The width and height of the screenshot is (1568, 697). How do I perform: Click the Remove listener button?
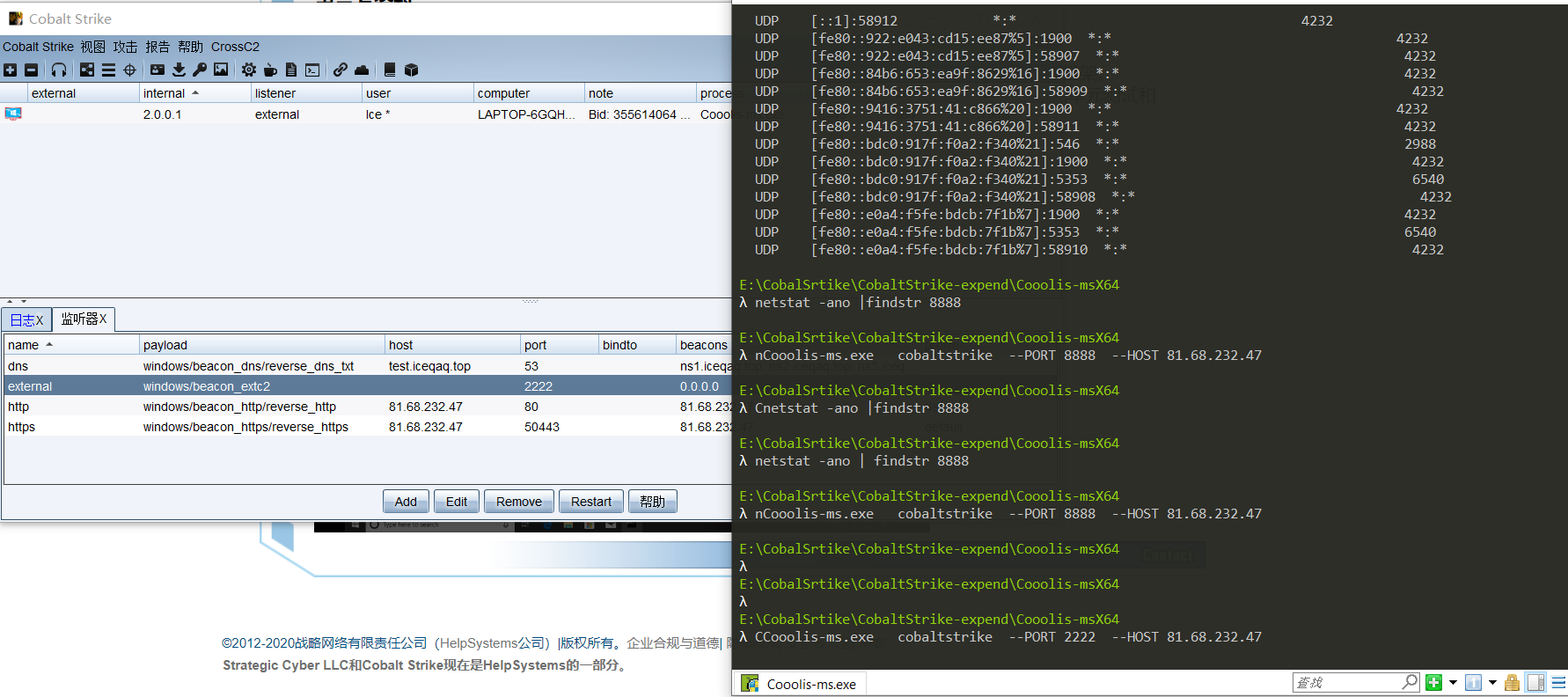coord(519,502)
